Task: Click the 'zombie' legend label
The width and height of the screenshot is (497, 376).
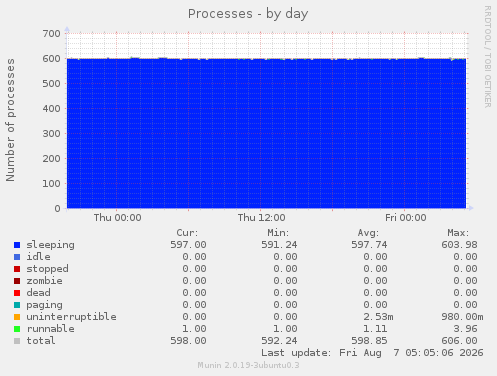Action: (x=44, y=281)
